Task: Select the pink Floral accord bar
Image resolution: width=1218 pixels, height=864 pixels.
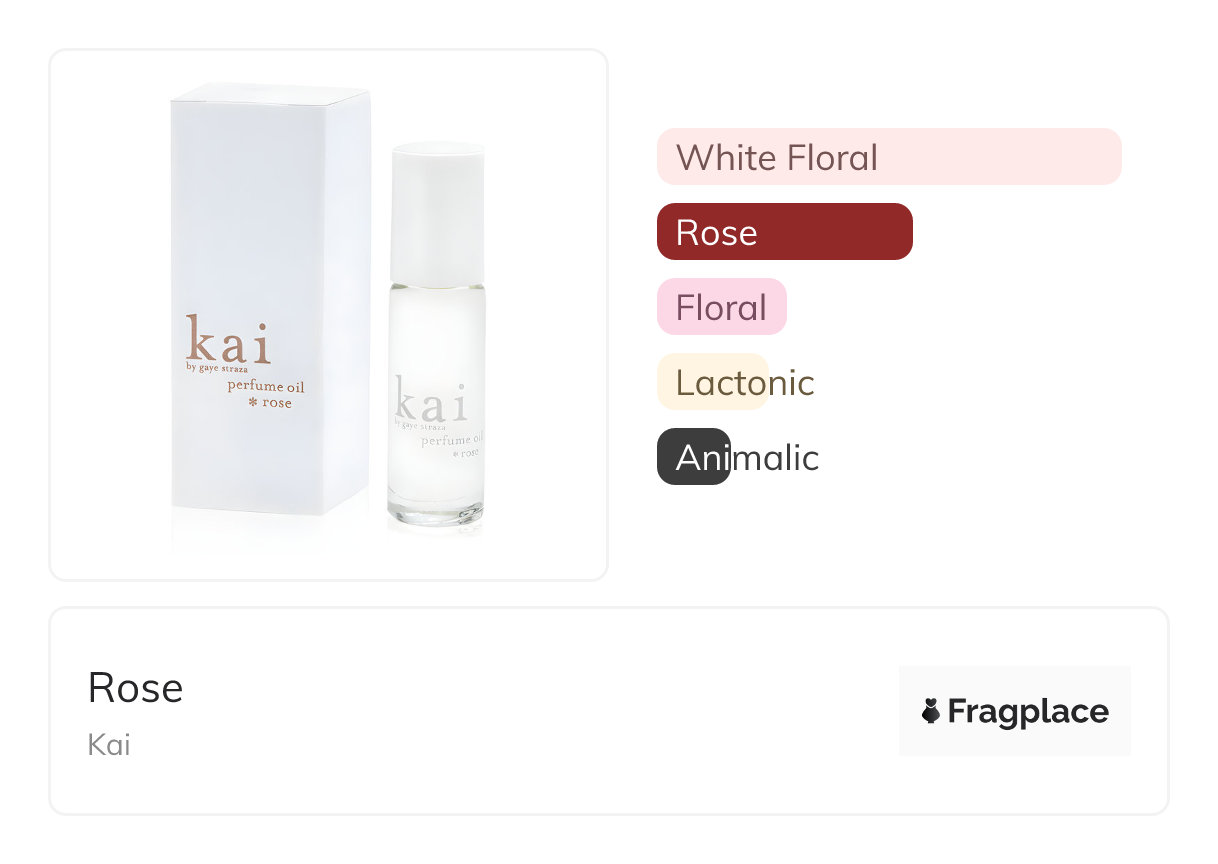Action: coord(721,307)
